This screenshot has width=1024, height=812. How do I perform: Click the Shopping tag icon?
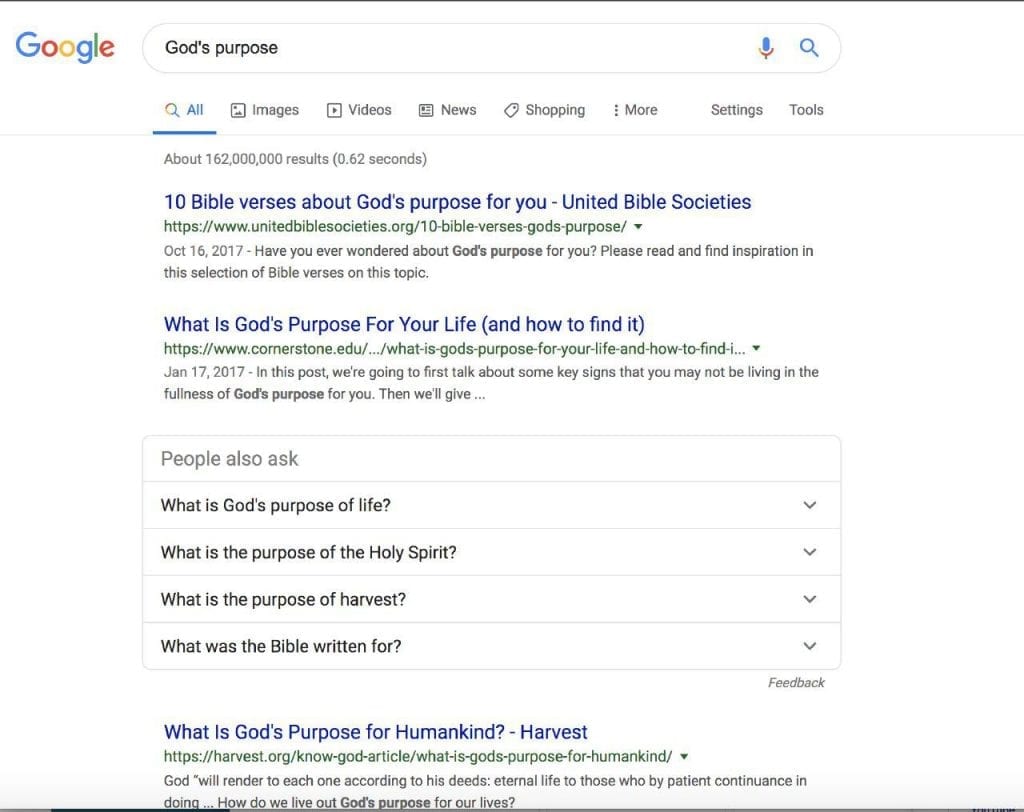click(x=511, y=109)
